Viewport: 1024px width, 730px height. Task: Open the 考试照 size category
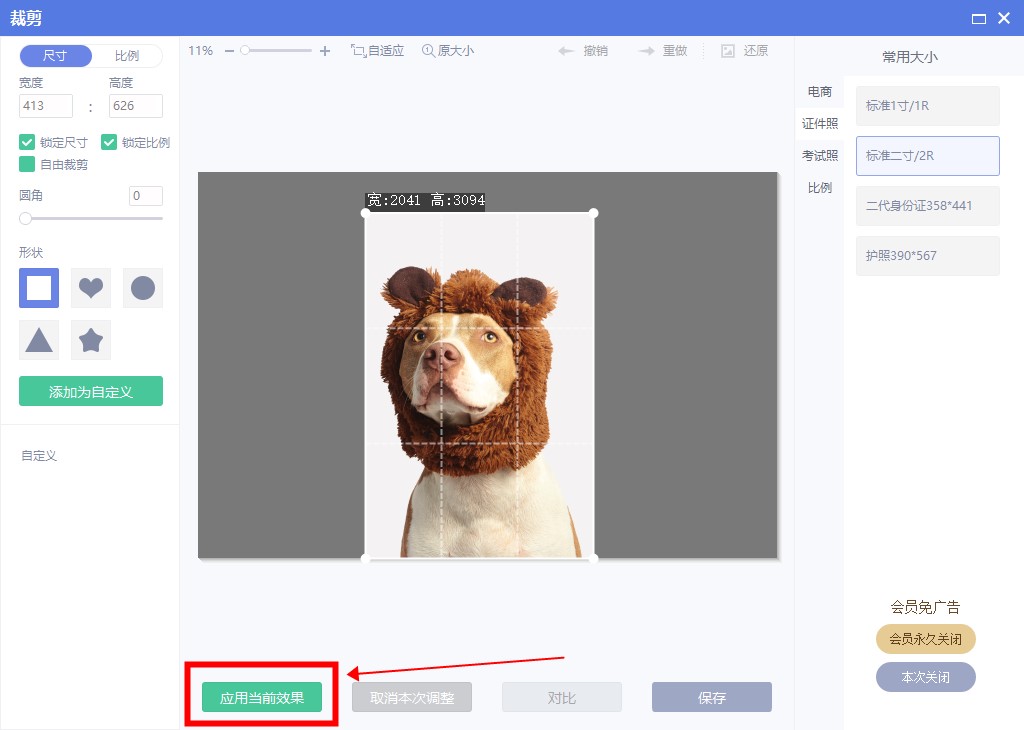(819, 156)
